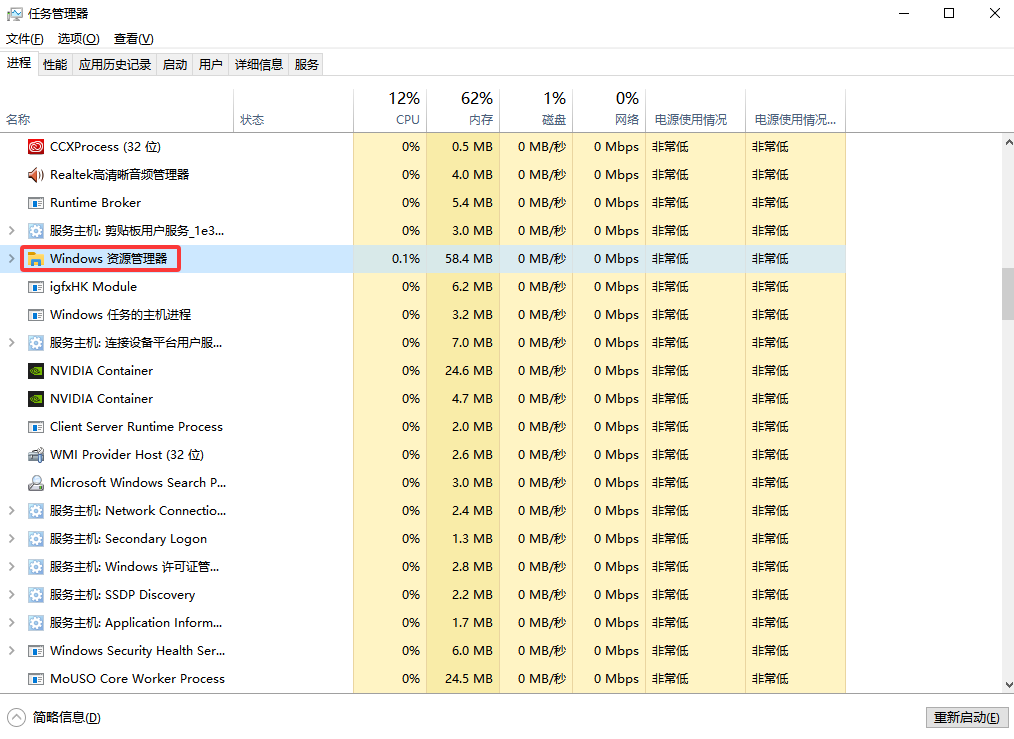Sort by the 内存 column header
The image size is (1014, 739).
[463, 111]
